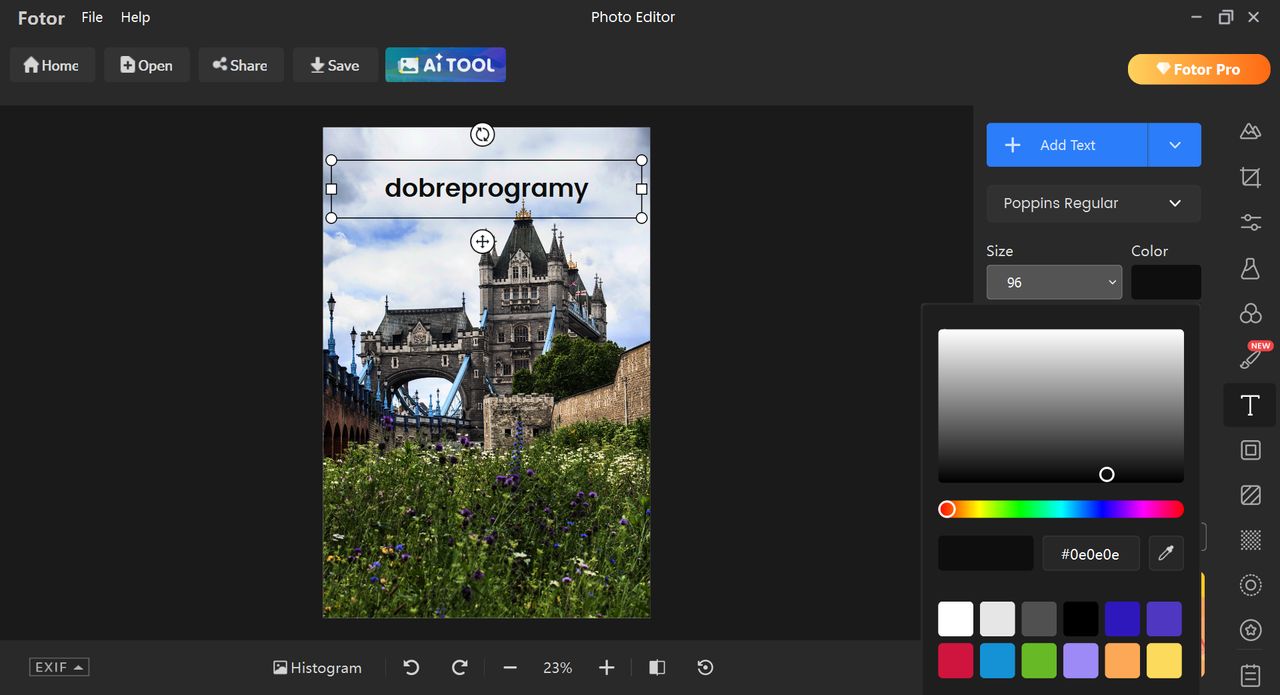1280x695 pixels.
Task: Go to Home
Action: [52, 65]
